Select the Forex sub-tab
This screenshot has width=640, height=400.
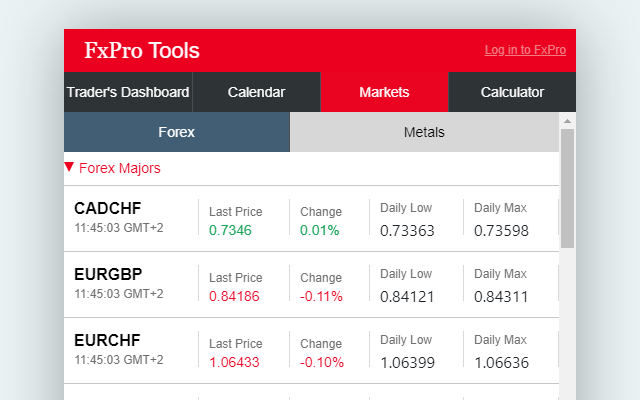click(x=177, y=132)
